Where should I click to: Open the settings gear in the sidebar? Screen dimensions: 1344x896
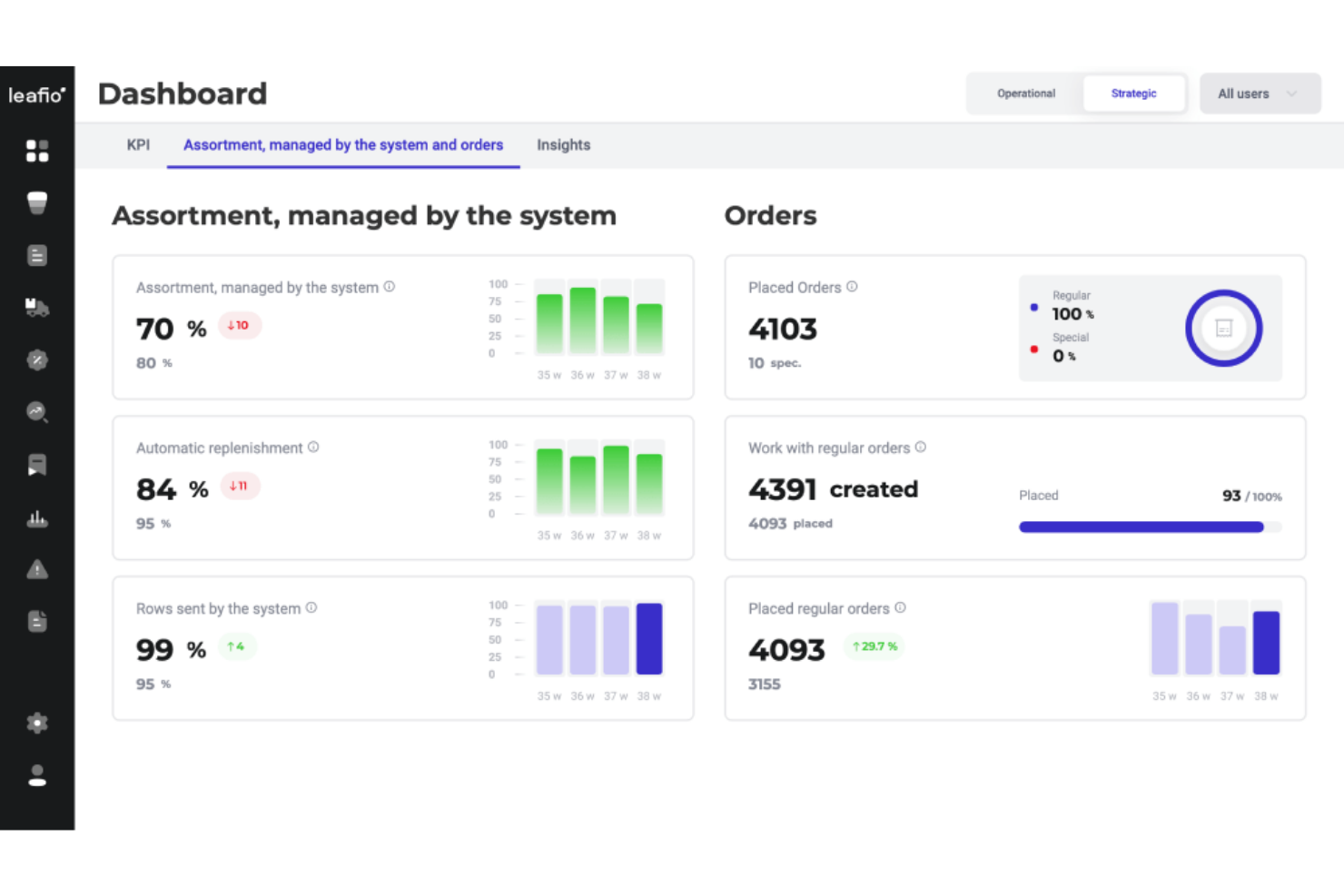click(37, 723)
